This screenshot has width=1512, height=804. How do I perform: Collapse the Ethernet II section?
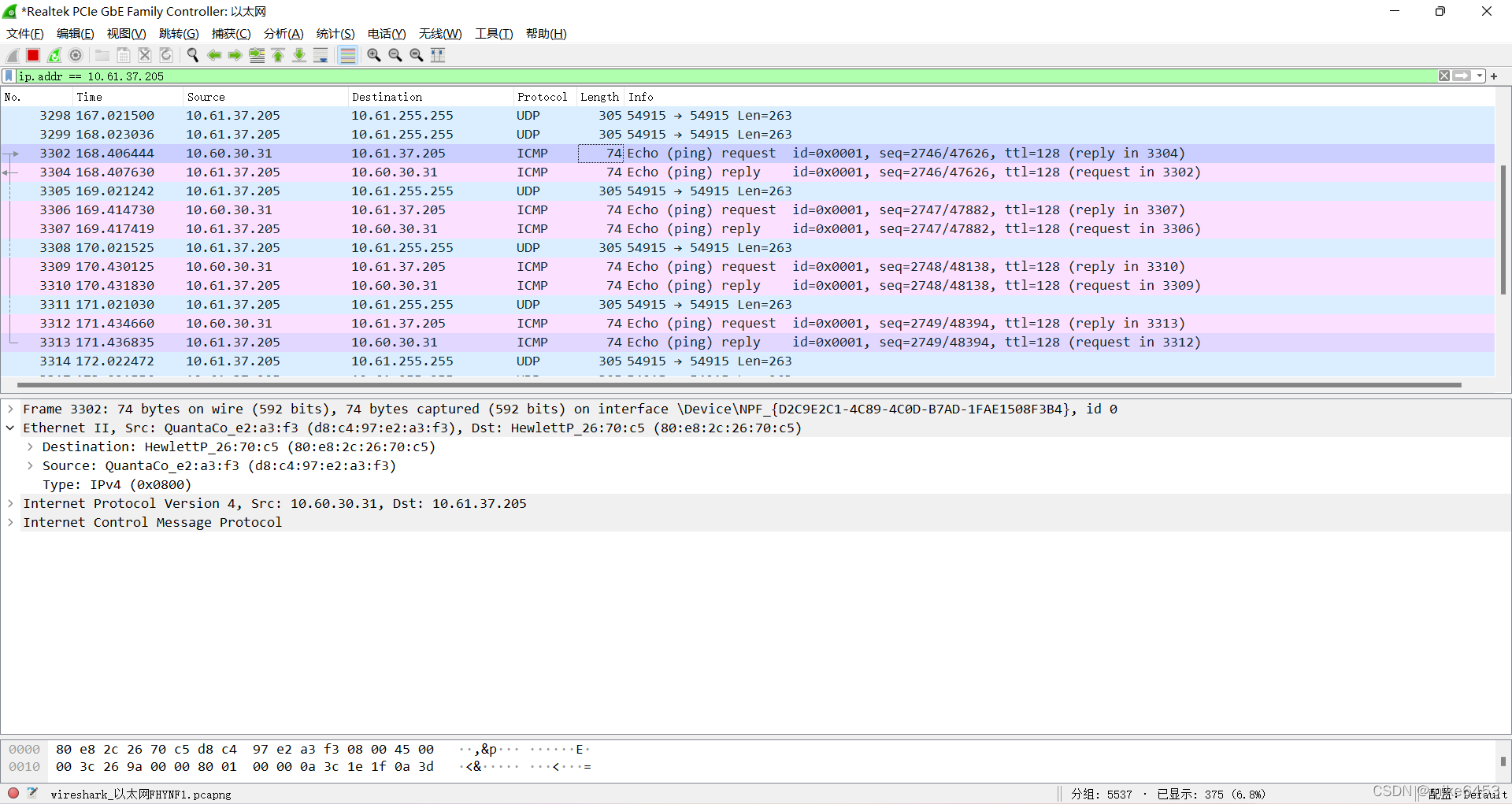coord(10,428)
